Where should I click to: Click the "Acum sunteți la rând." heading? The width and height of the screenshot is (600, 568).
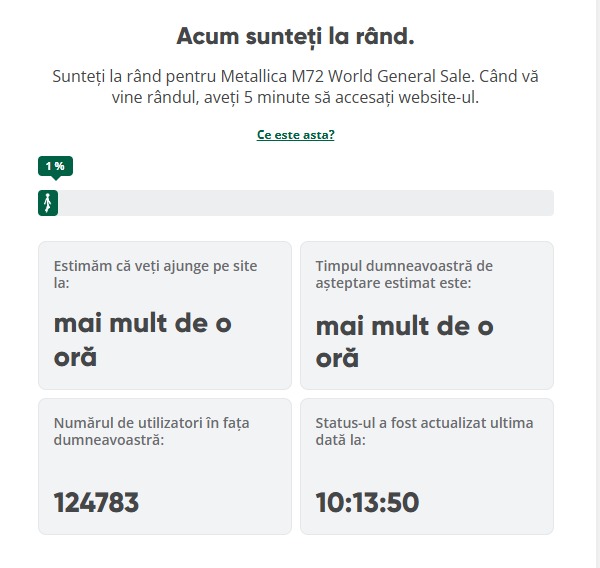click(x=295, y=37)
